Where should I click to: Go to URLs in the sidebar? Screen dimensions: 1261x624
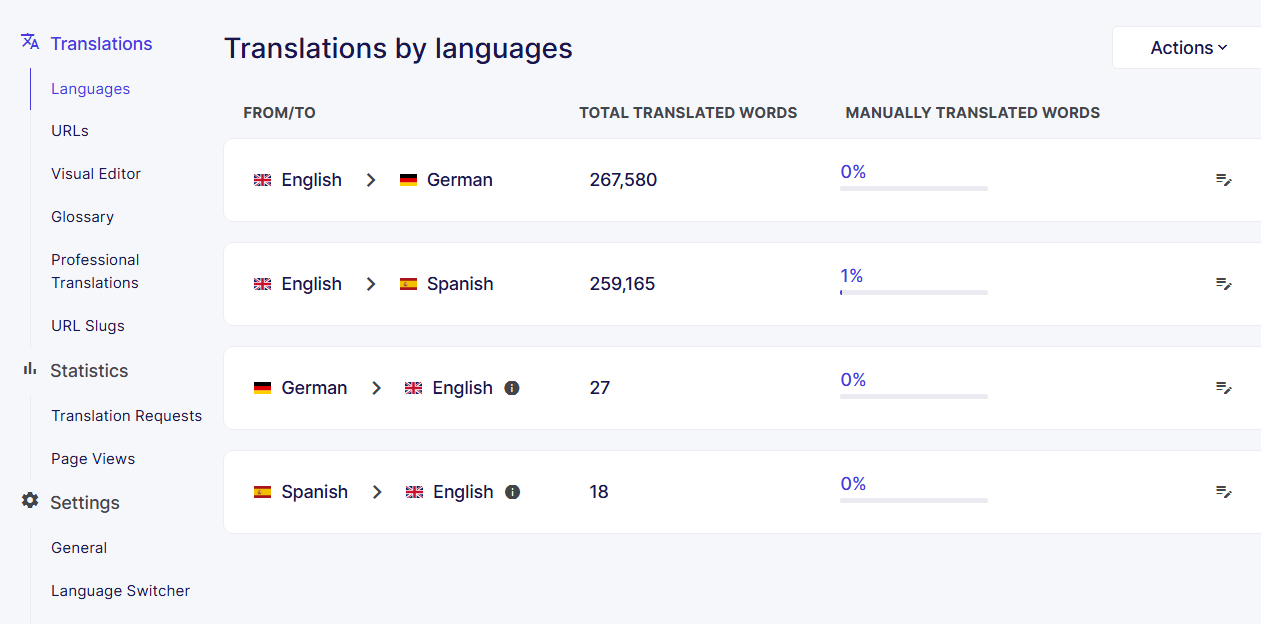pyautogui.click(x=70, y=131)
